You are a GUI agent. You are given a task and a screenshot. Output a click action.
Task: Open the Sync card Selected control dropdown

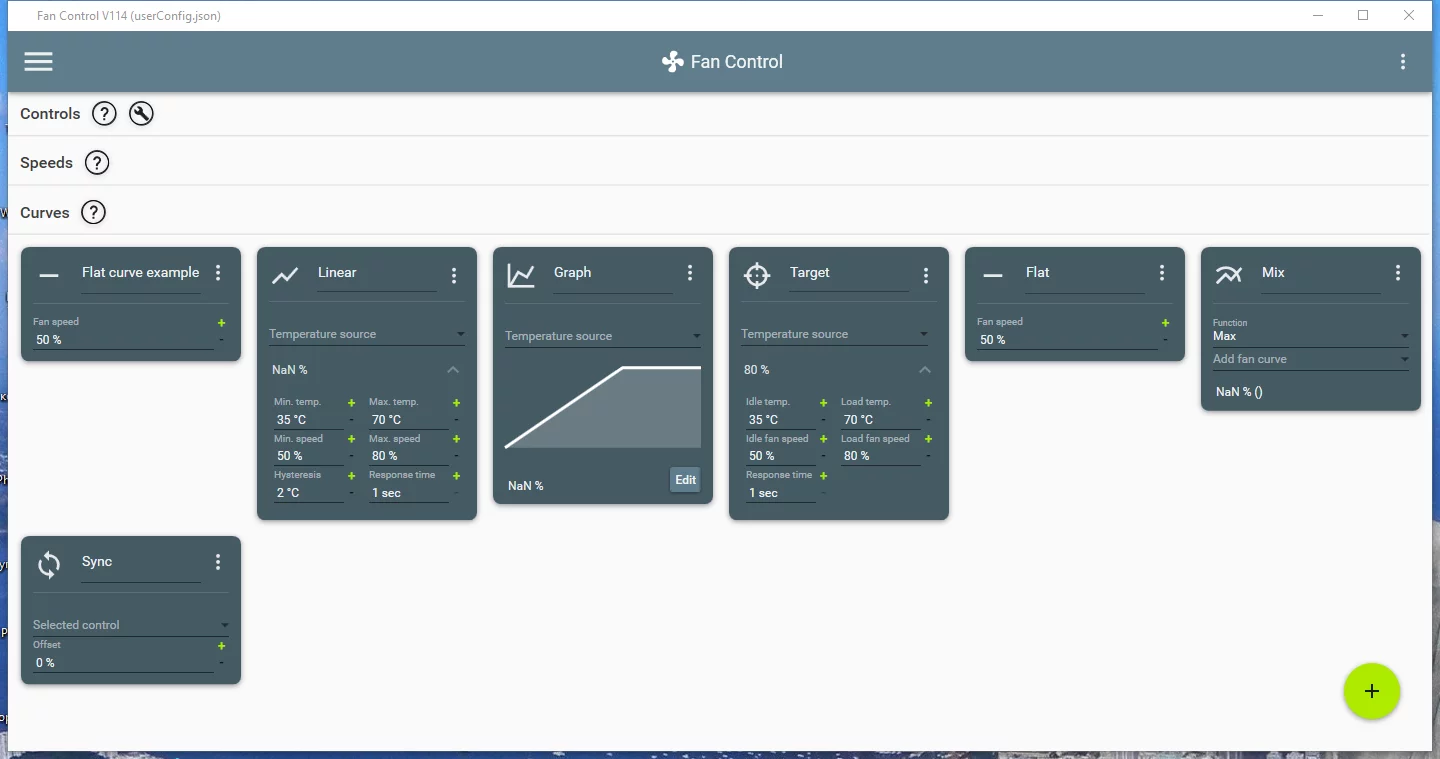(131, 625)
